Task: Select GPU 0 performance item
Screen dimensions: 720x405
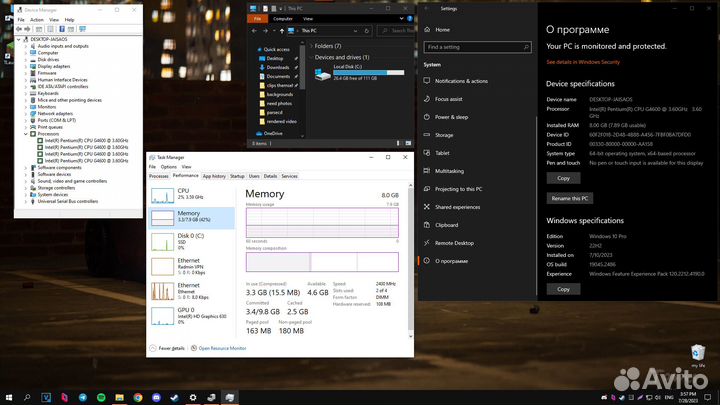Action: click(x=191, y=315)
